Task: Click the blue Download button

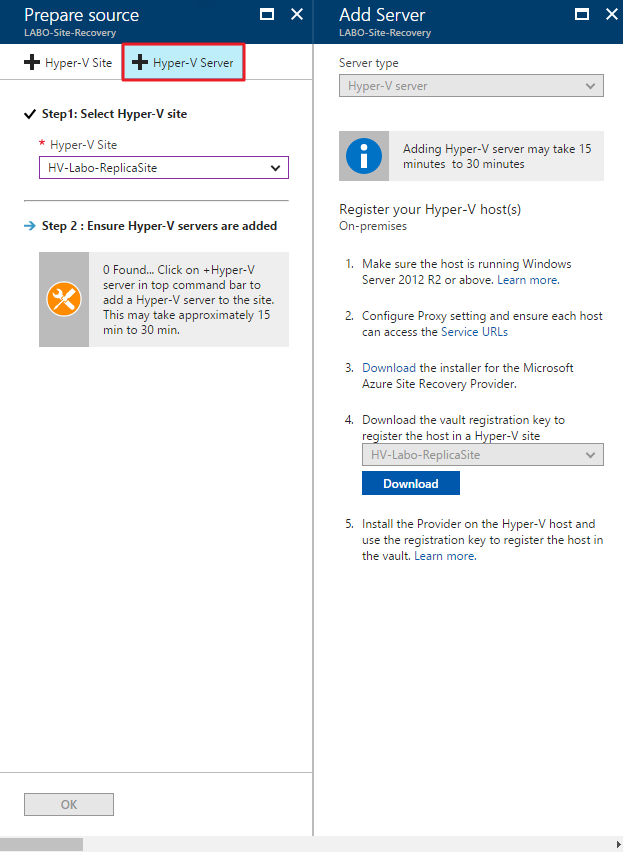Action: 411,483
